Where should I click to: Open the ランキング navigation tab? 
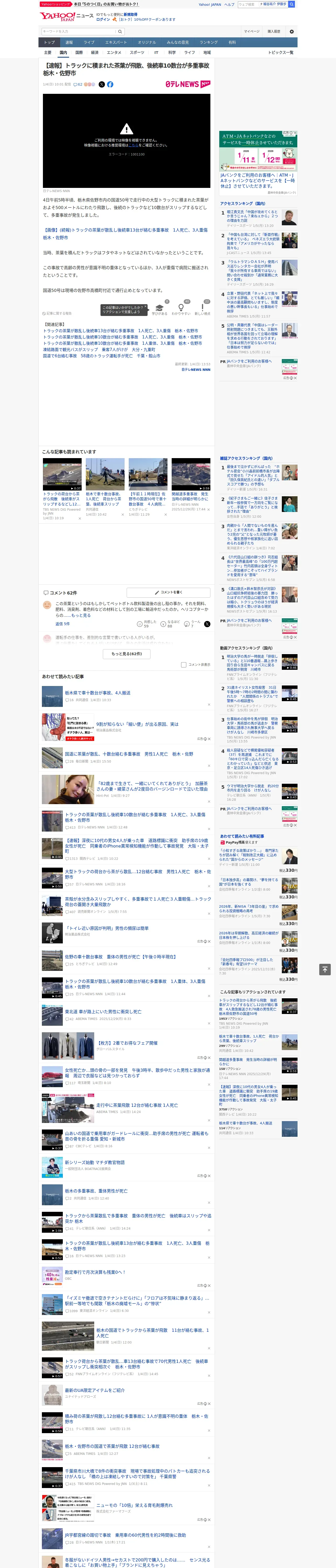[x=209, y=43]
